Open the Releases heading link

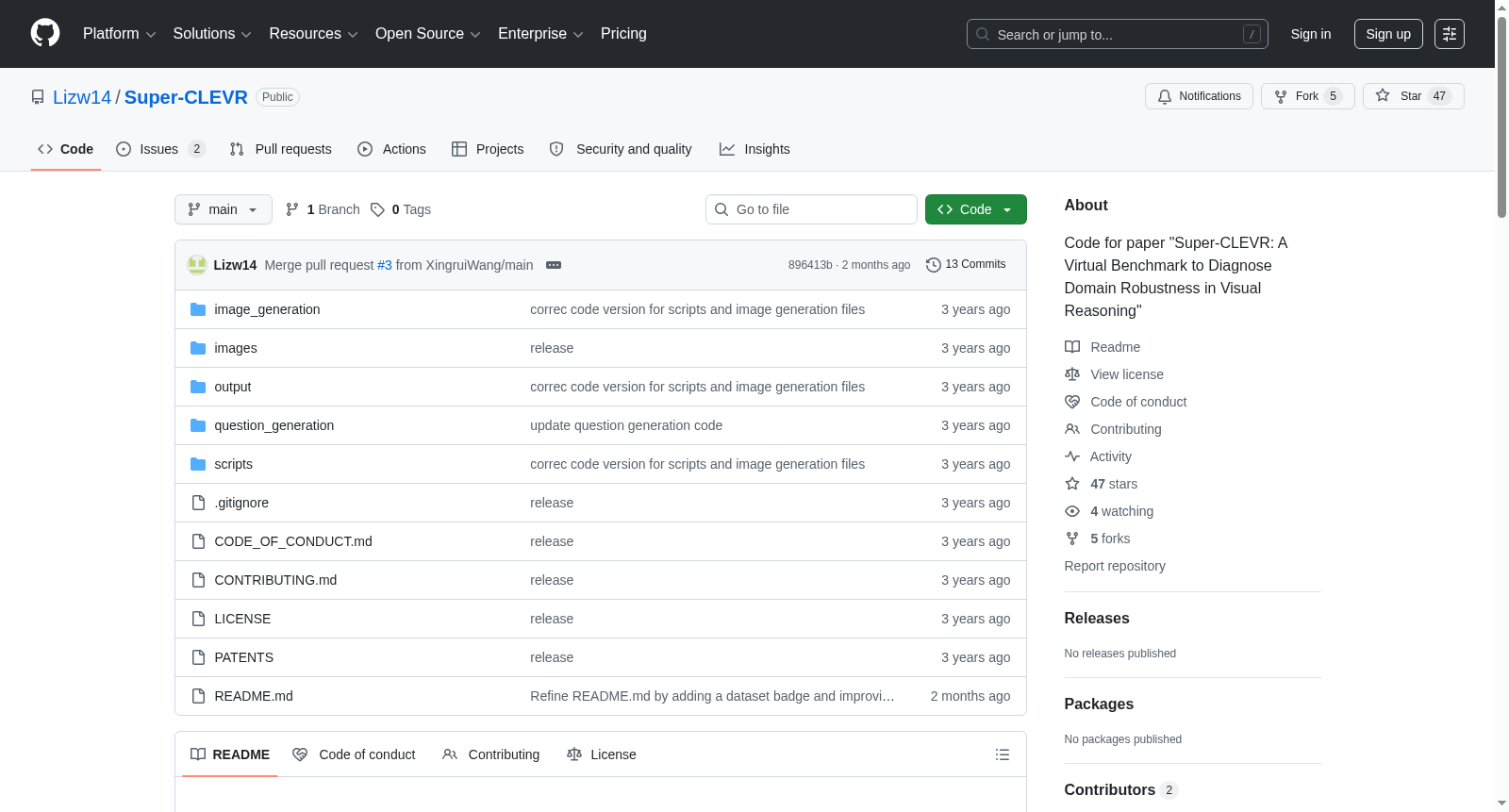(1097, 619)
